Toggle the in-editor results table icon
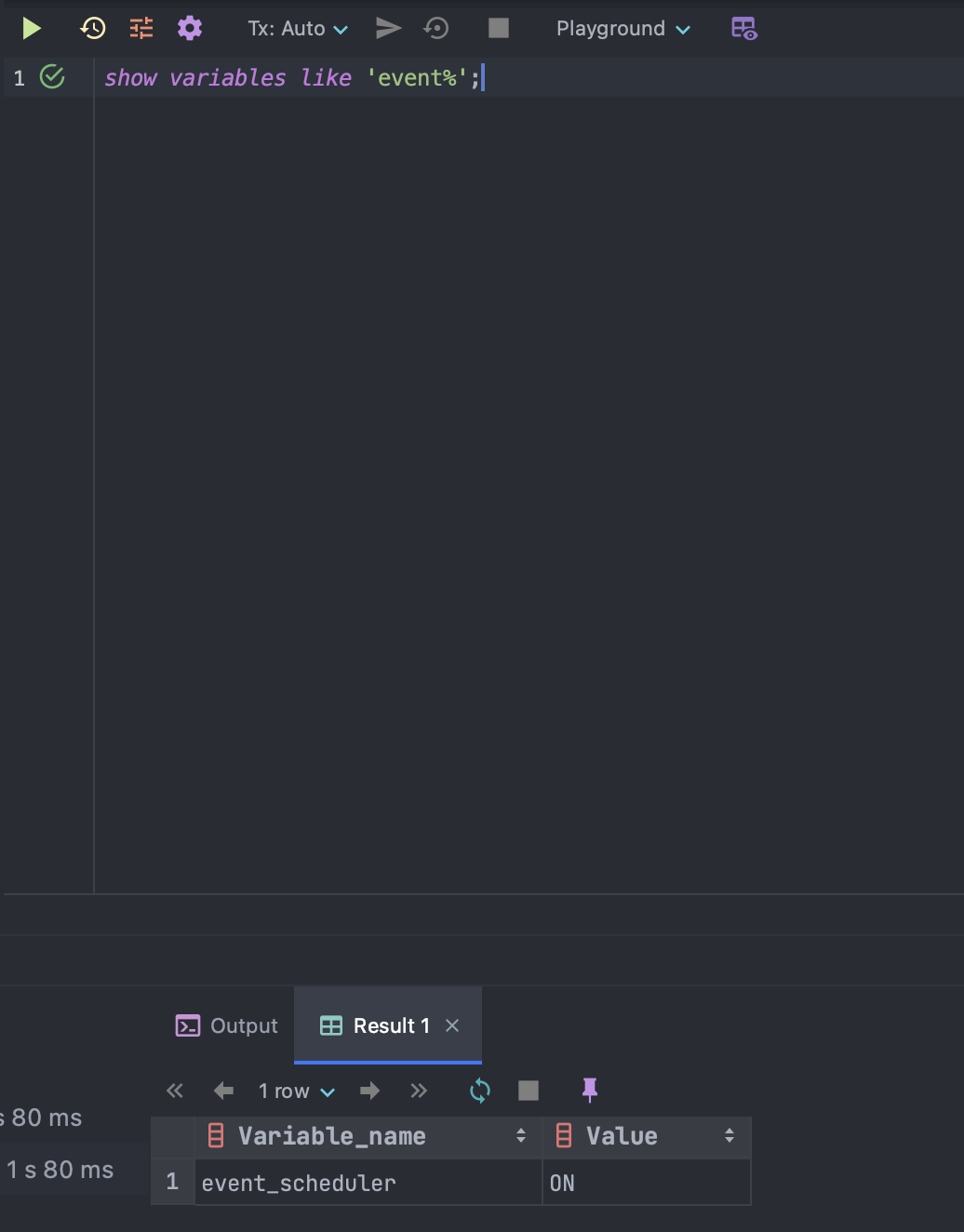The width and height of the screenshot is (964, 1232). pyautogui.click(x=743, y=29)
